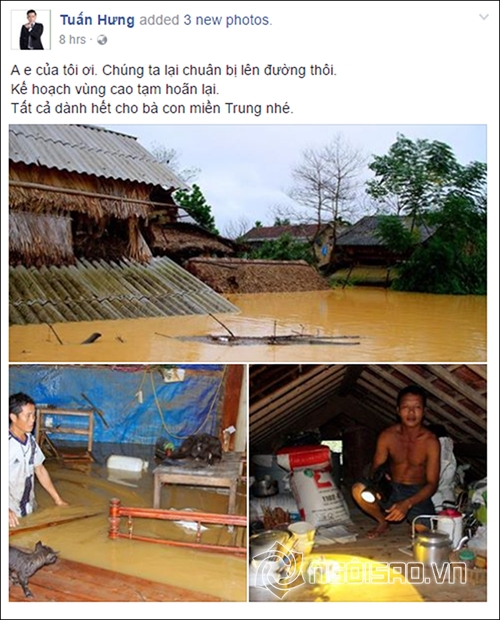Click the metal kettle in the attic photo

pyautogui.click(x=434, y=545)
